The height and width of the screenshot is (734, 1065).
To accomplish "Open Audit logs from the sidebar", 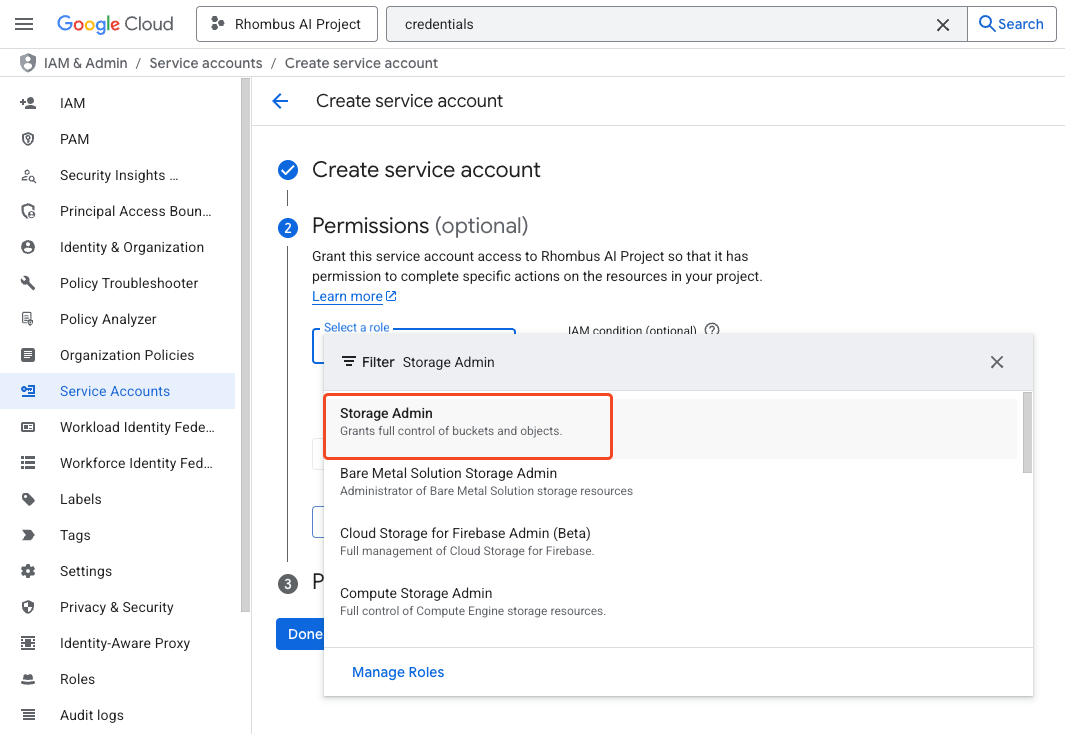I will [94, 715].
